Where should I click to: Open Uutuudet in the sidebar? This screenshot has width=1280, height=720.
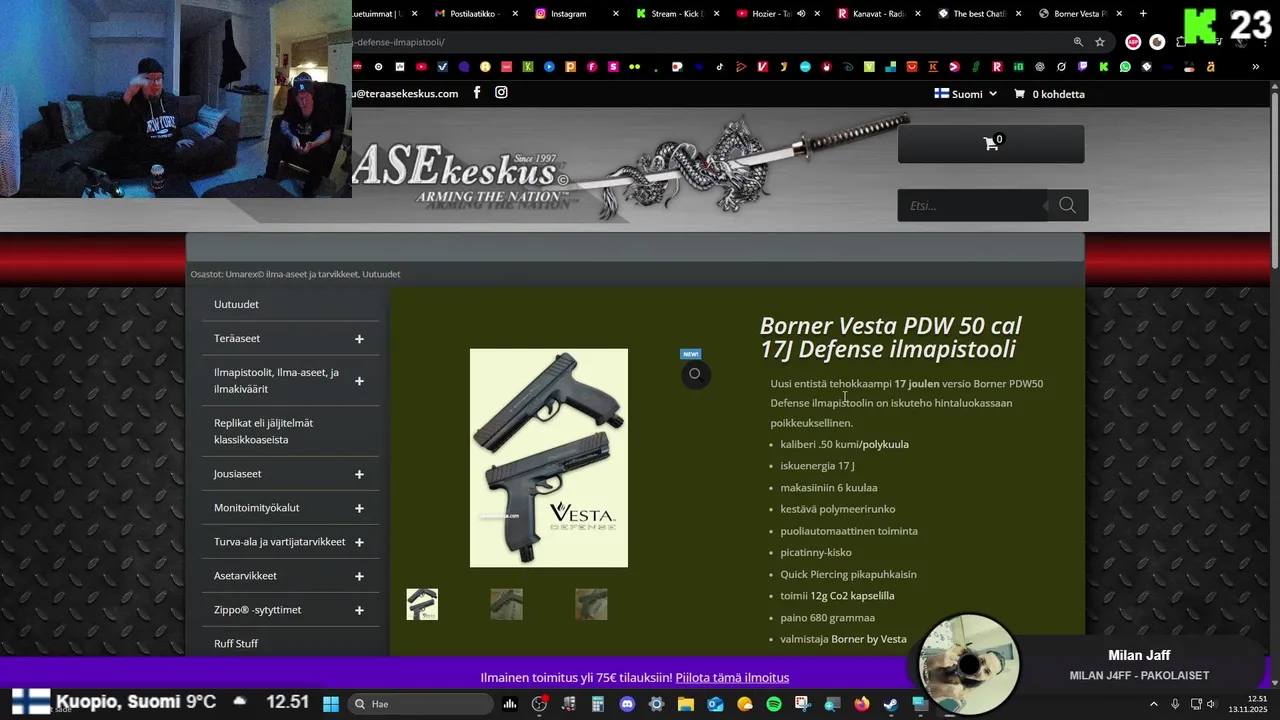point(236,304)
